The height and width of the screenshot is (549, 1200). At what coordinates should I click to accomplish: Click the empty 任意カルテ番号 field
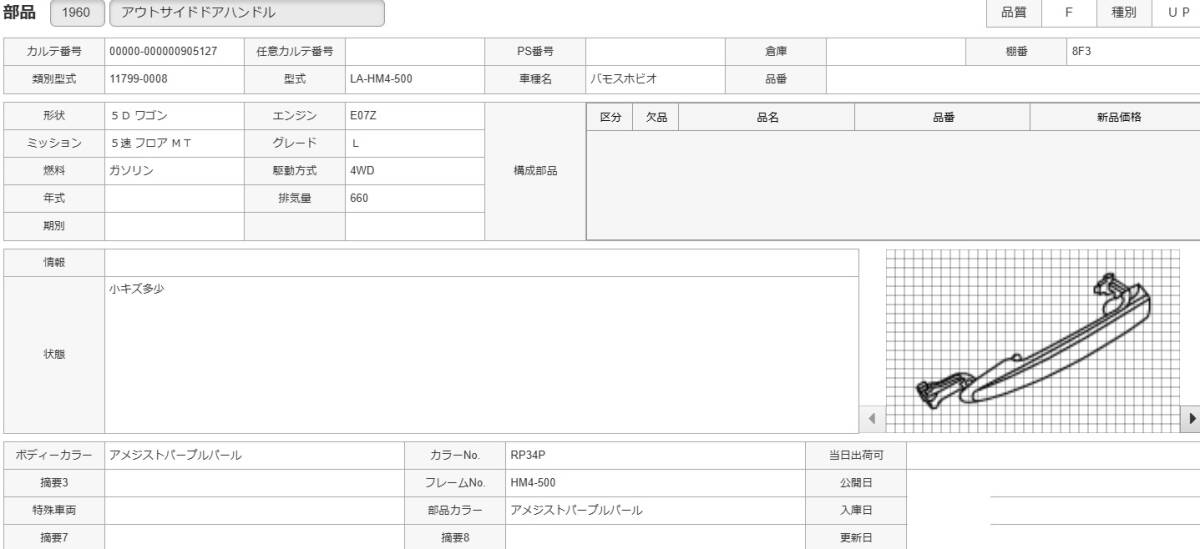[x=415, y=50]
